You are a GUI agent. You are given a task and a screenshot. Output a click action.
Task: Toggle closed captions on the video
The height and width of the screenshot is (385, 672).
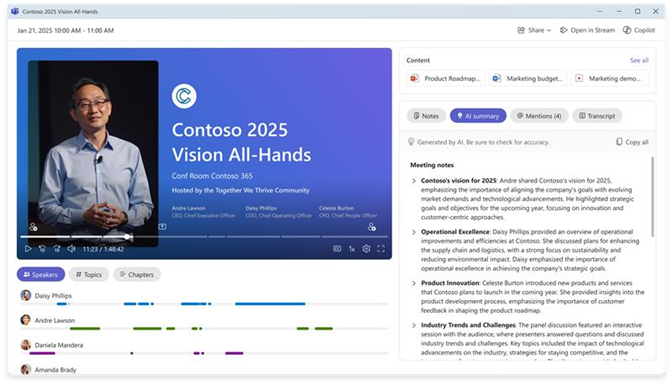(x=337, y=249)
